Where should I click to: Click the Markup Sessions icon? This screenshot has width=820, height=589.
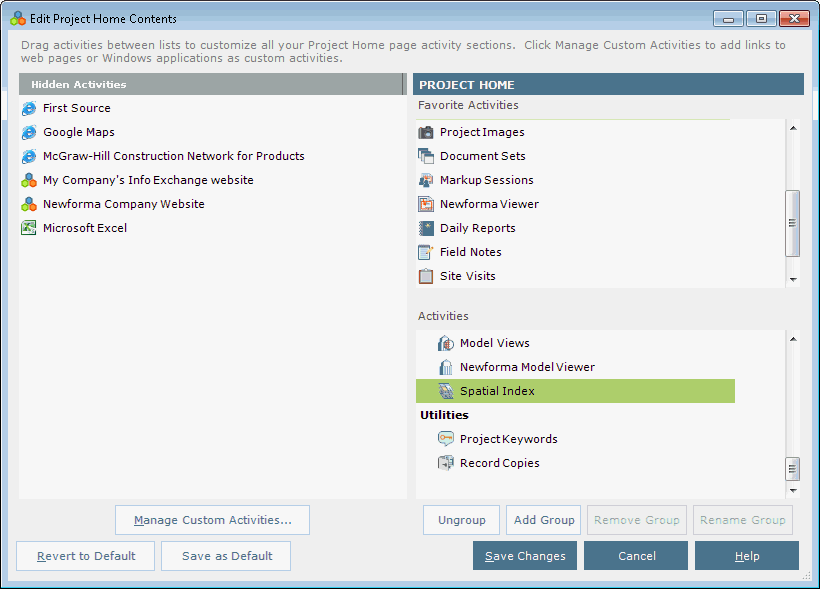pyautogui.click(x=426, y=180)
